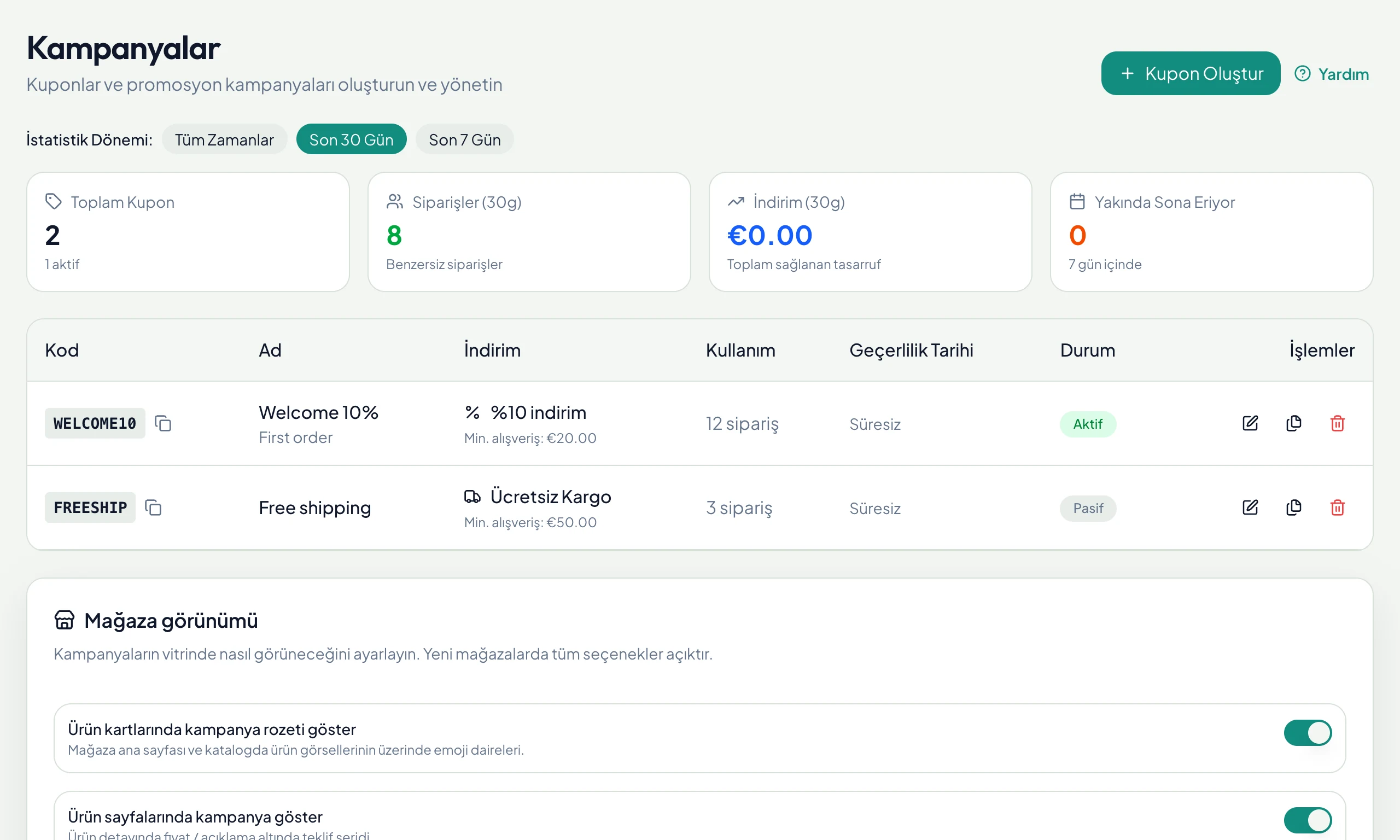
Task: Click the Süresiz cell in the WELCOME10 row
Action: pos(875,424)
